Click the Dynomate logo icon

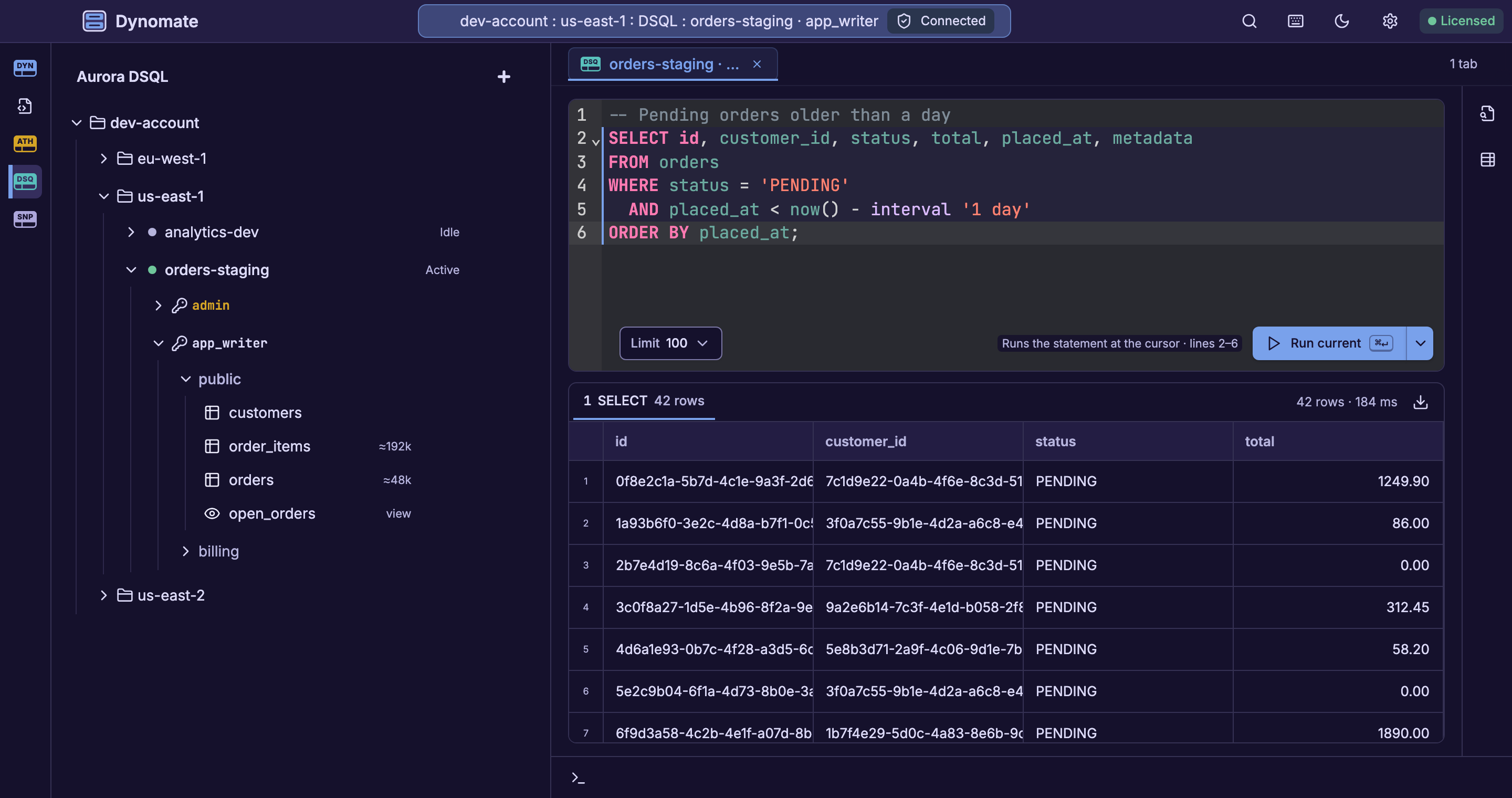pyautogui.click(x=94, y=21)
